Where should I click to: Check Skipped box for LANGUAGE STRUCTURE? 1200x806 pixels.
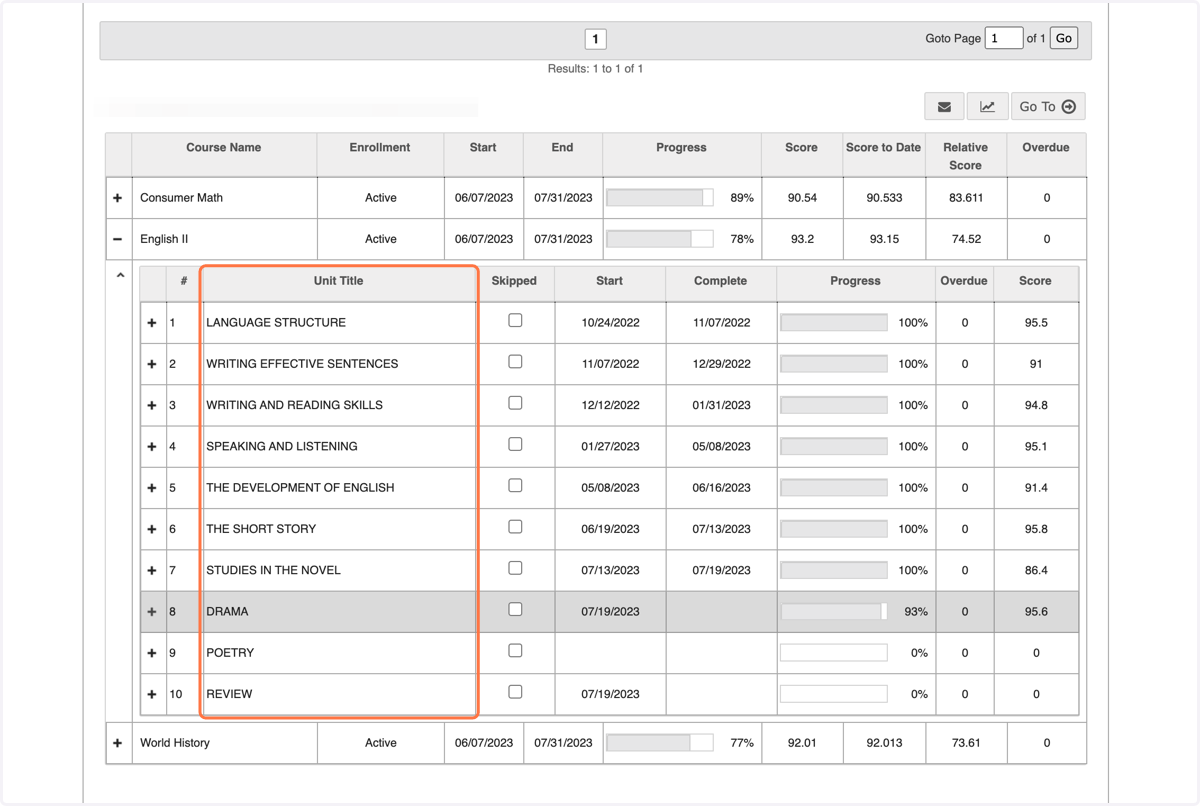pyautogui.click(x=515, y=321)
